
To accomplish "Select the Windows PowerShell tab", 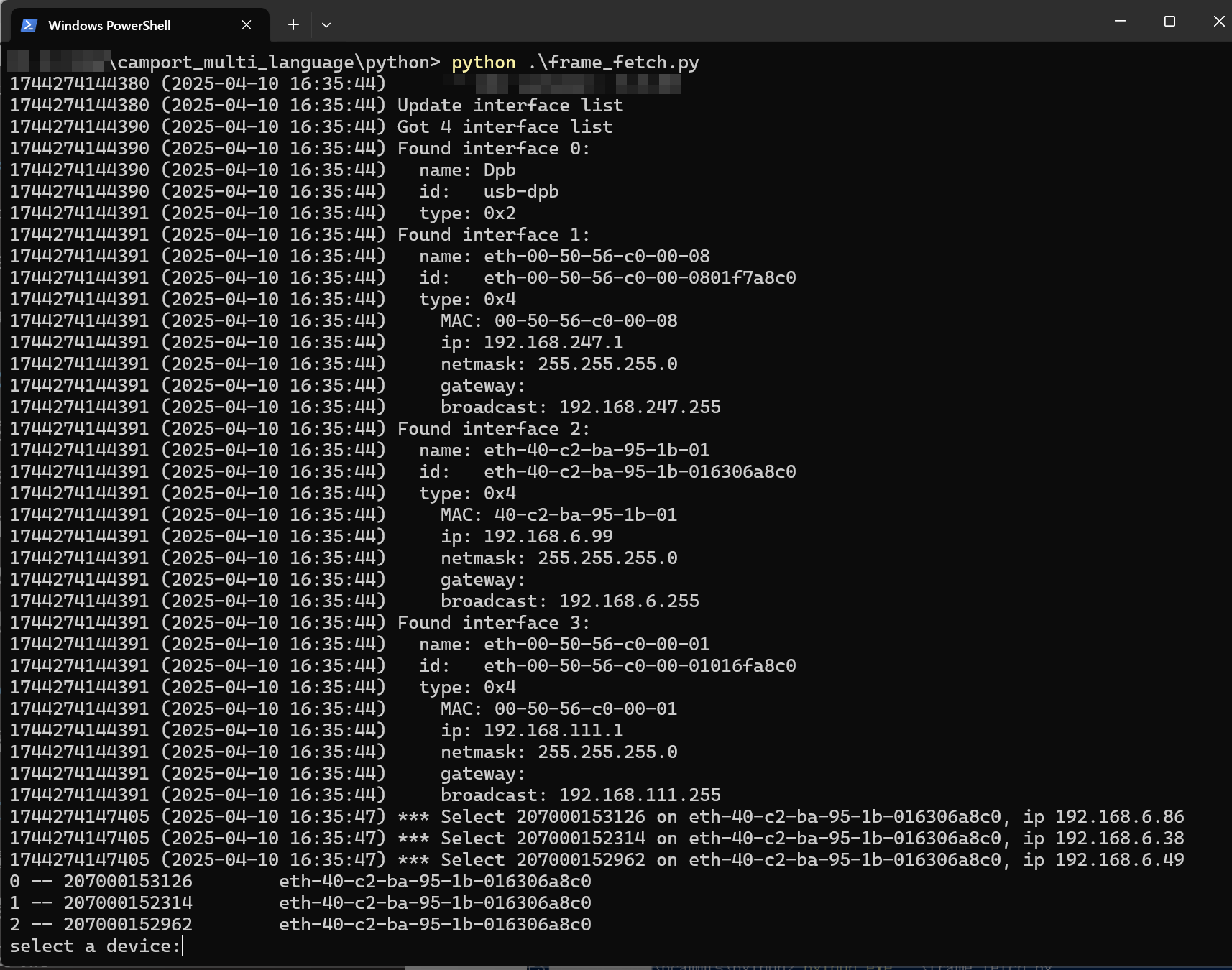I will pos(140,25).
